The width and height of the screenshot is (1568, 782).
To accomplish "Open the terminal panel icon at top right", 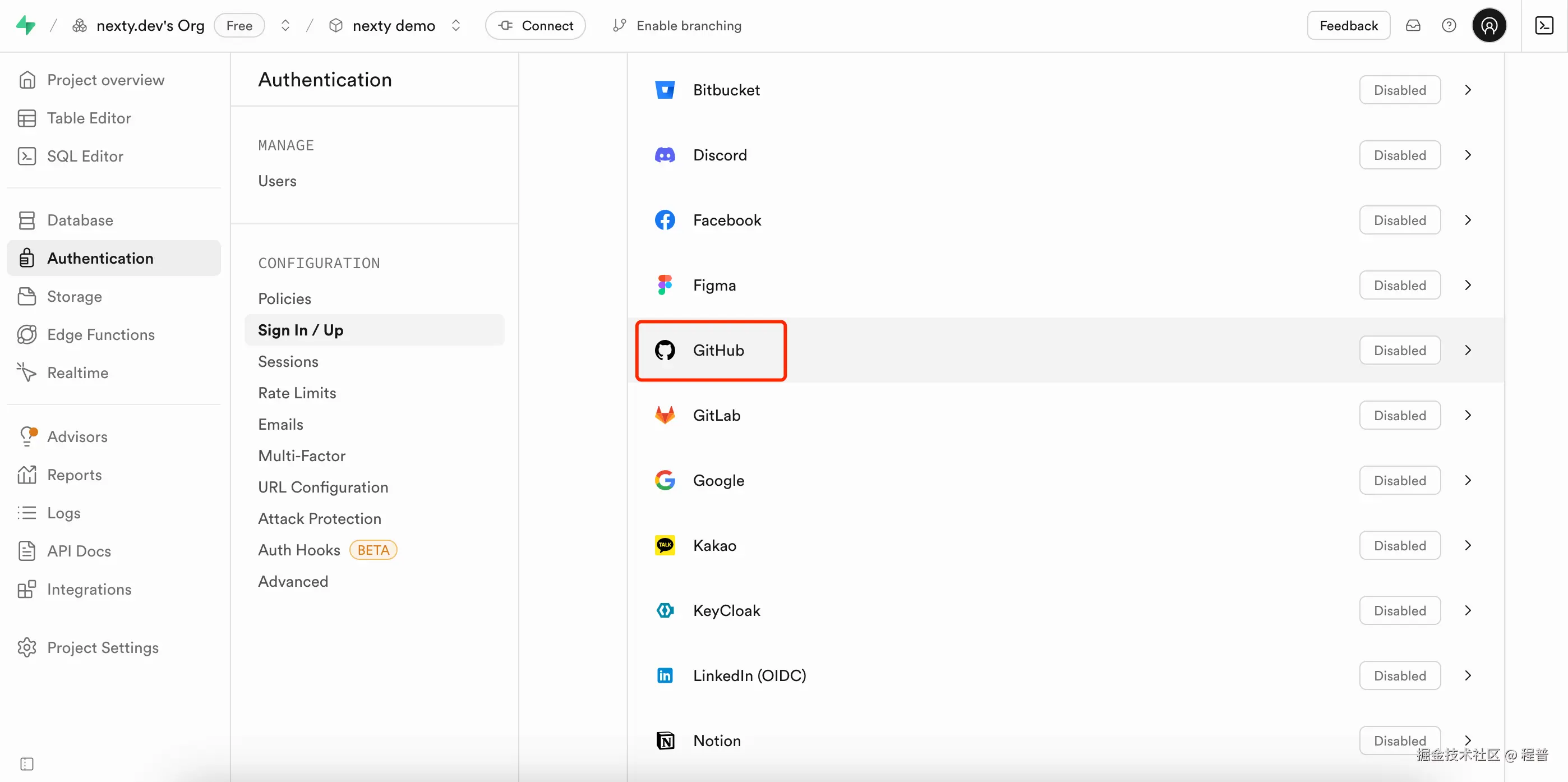I will click(x=1544, y=26).
